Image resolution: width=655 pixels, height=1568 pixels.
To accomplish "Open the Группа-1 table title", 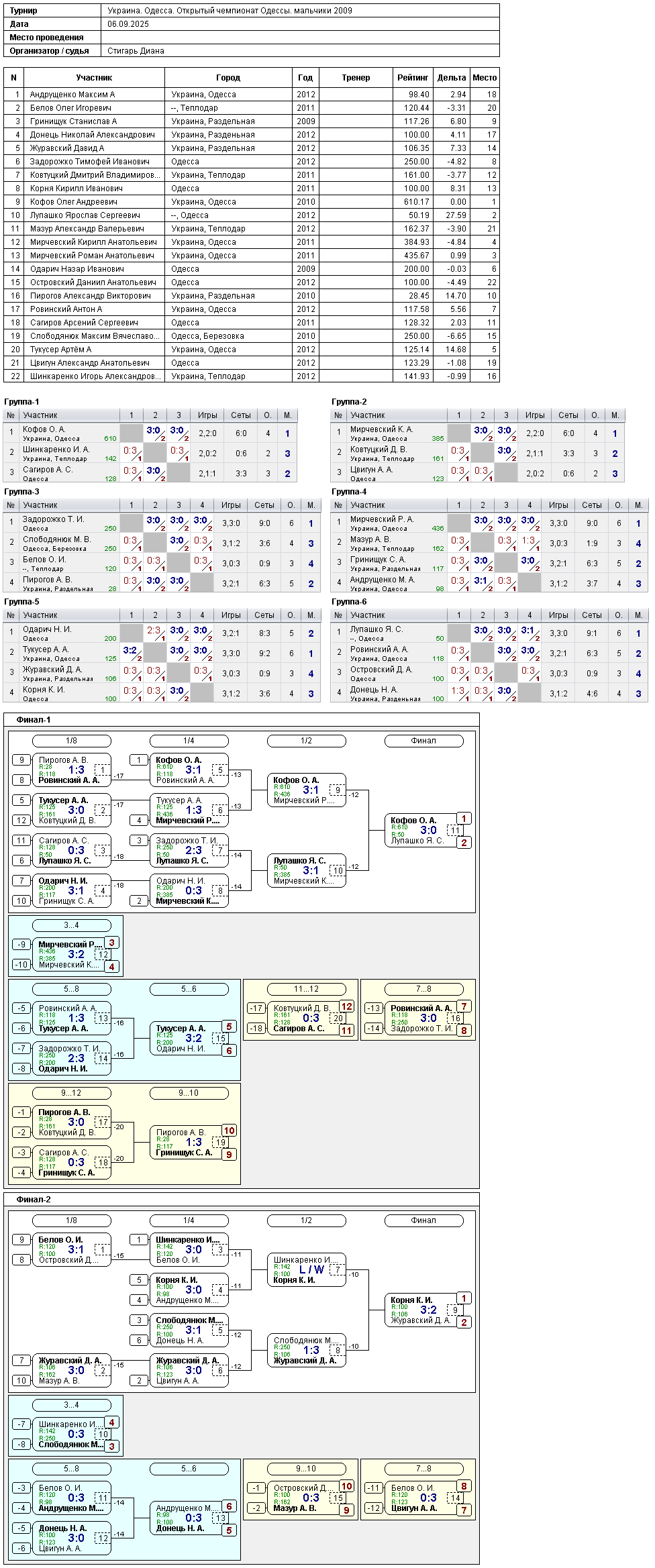I will [x=21, y=402].
